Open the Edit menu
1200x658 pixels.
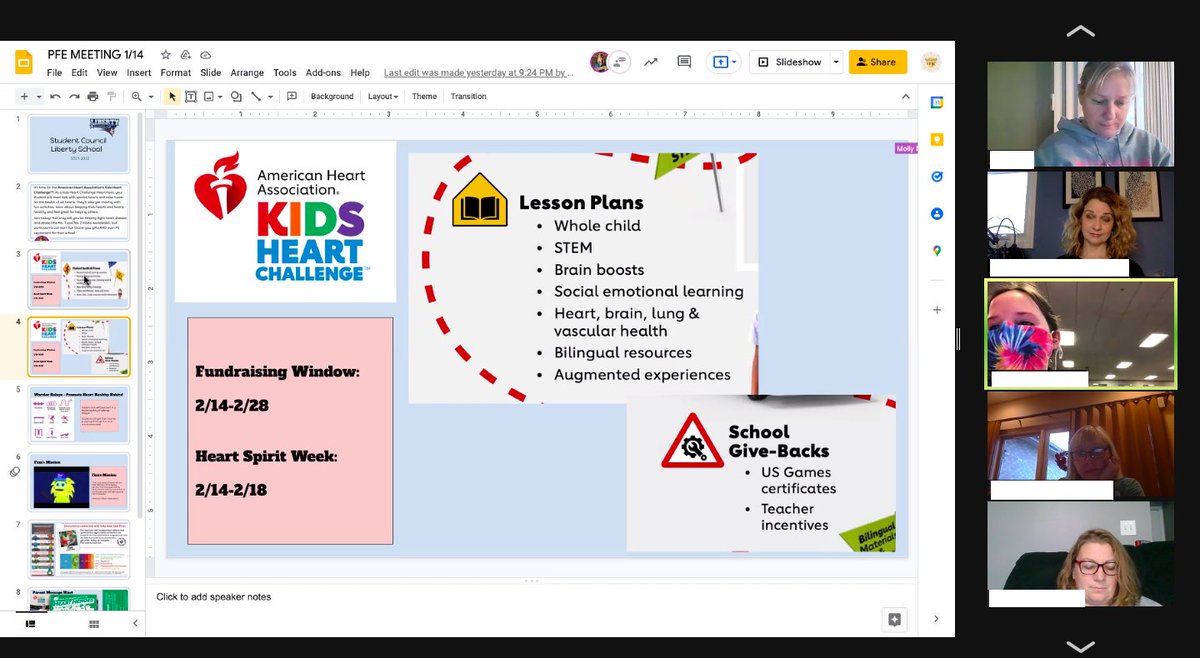pyautogui.click(x=79, y=73)
